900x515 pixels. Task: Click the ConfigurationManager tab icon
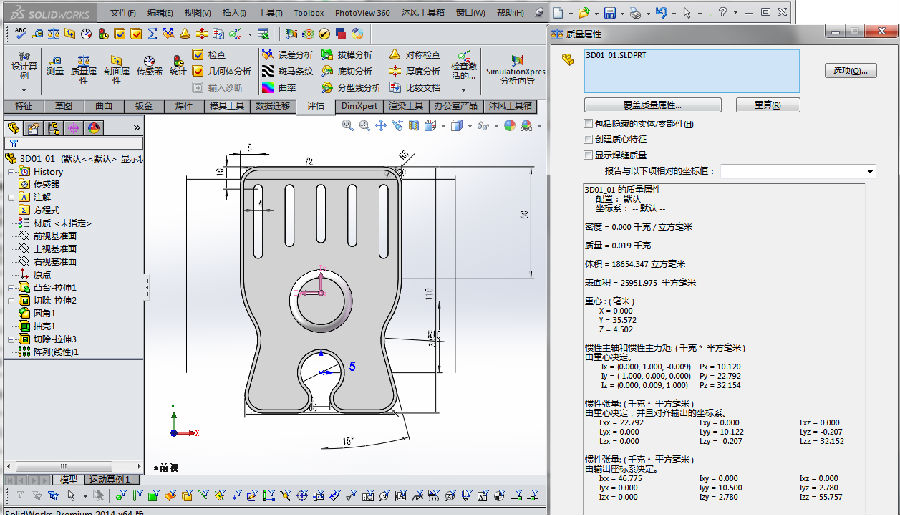[x=53, y=127]
